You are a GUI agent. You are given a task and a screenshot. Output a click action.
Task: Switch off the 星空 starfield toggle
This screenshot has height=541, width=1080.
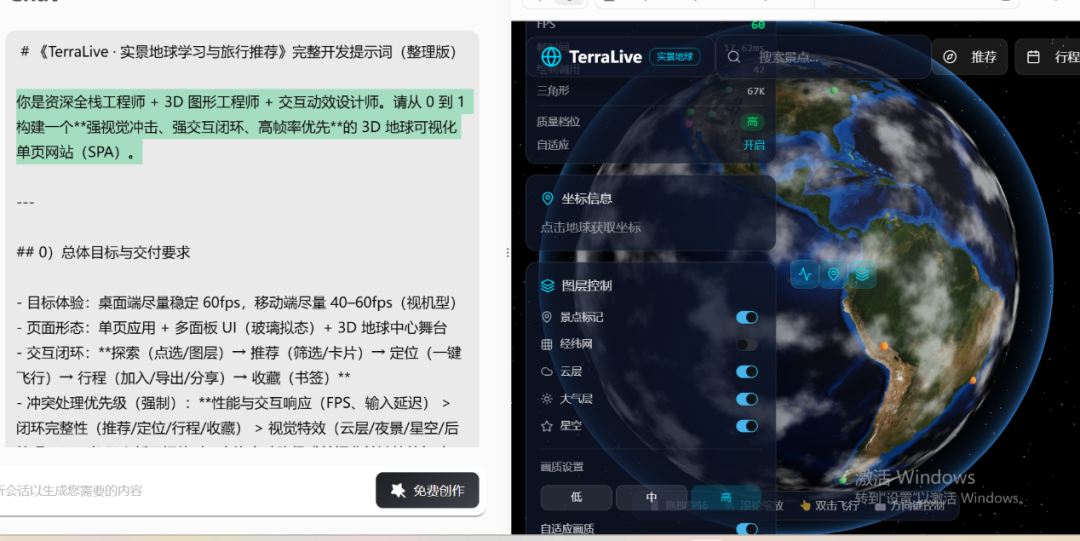(746, 426)
